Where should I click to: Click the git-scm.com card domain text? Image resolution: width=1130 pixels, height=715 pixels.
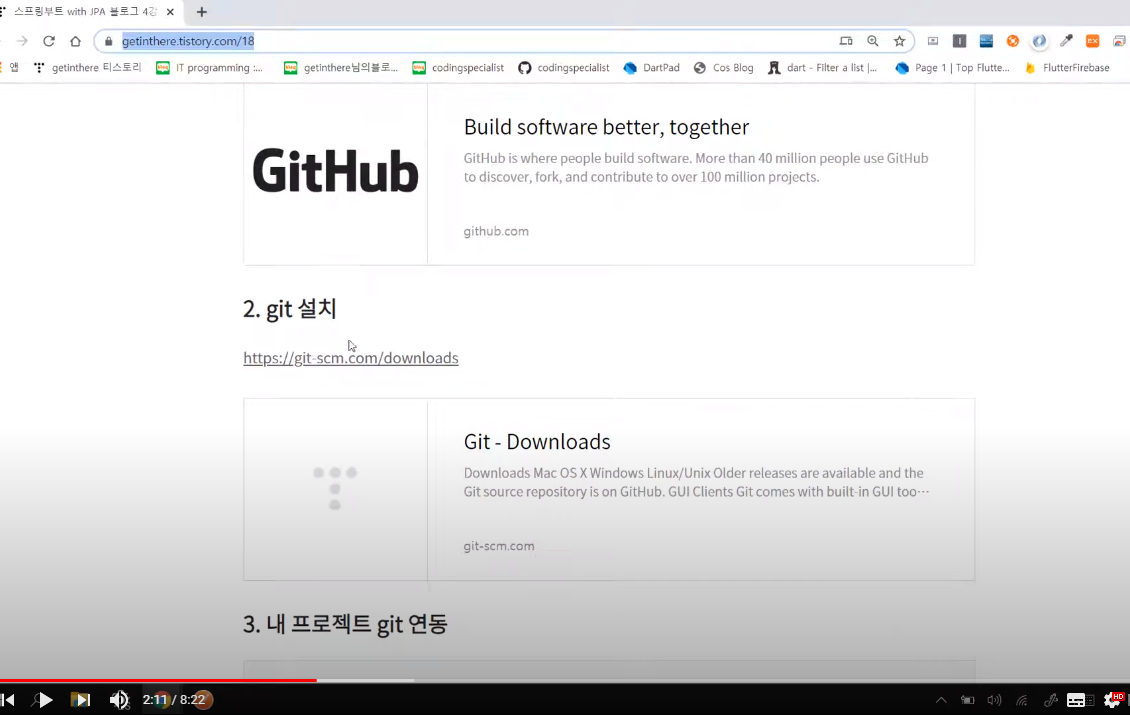pos(499,546)
